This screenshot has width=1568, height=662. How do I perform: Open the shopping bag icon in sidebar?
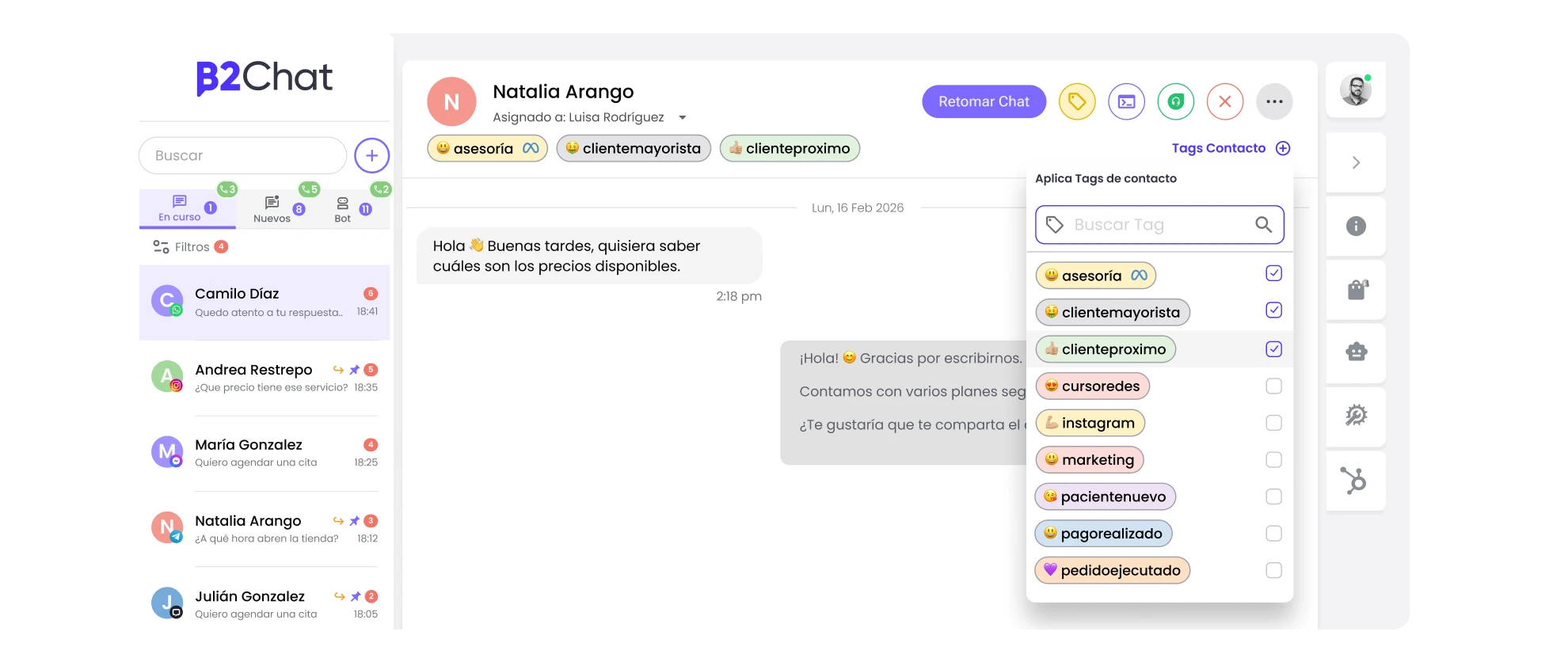[x=1357, y=290]
